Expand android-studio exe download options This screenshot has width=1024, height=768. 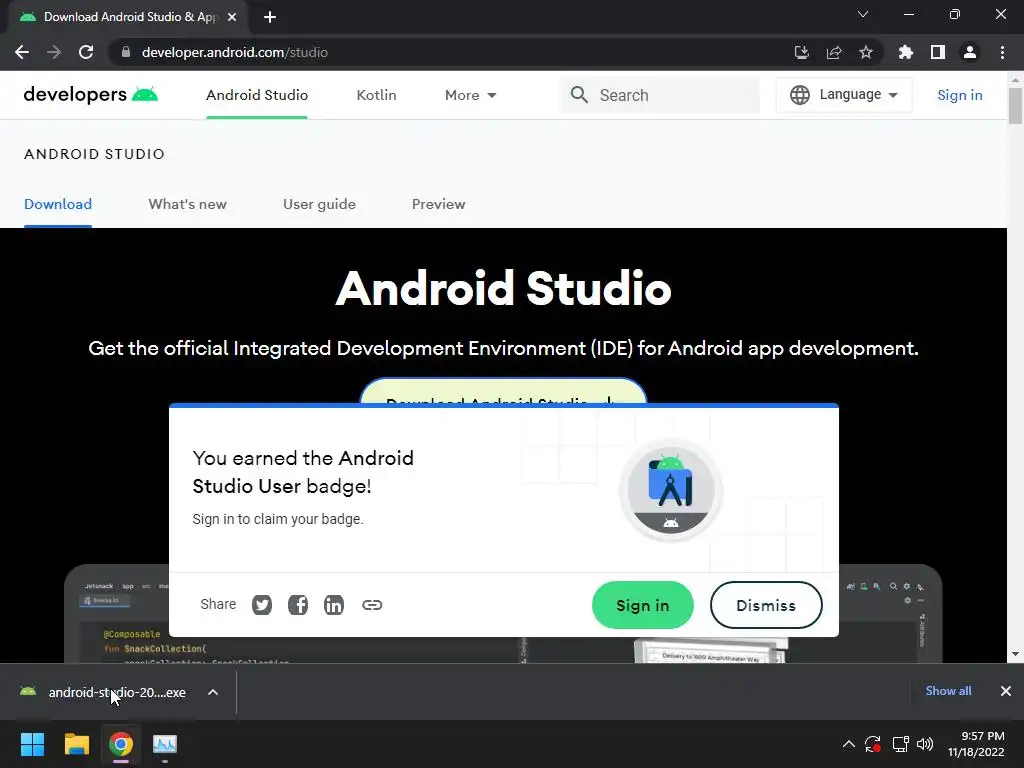[x=213, y=692]
